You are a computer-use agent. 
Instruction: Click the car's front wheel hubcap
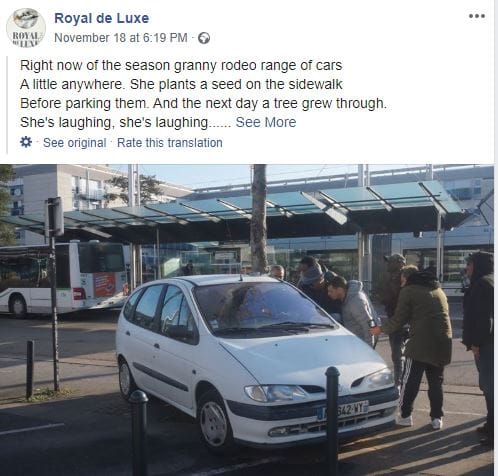[213, 424]
